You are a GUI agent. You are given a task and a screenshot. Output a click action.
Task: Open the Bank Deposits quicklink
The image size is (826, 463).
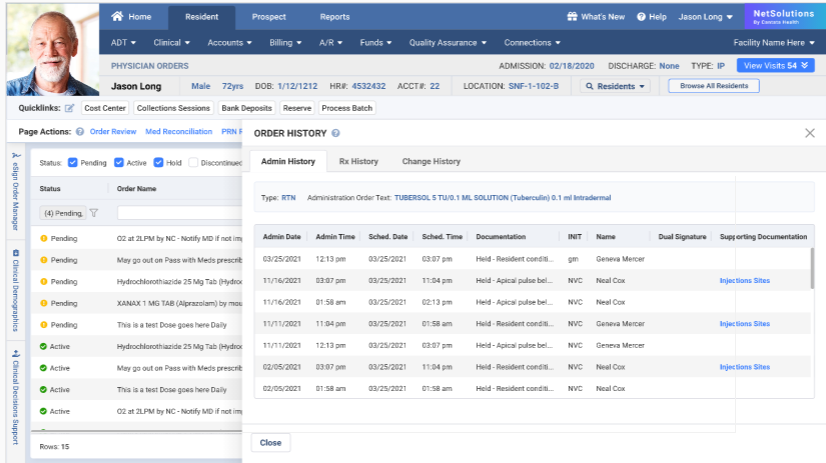pyautogui.click(x=247, y=108)
